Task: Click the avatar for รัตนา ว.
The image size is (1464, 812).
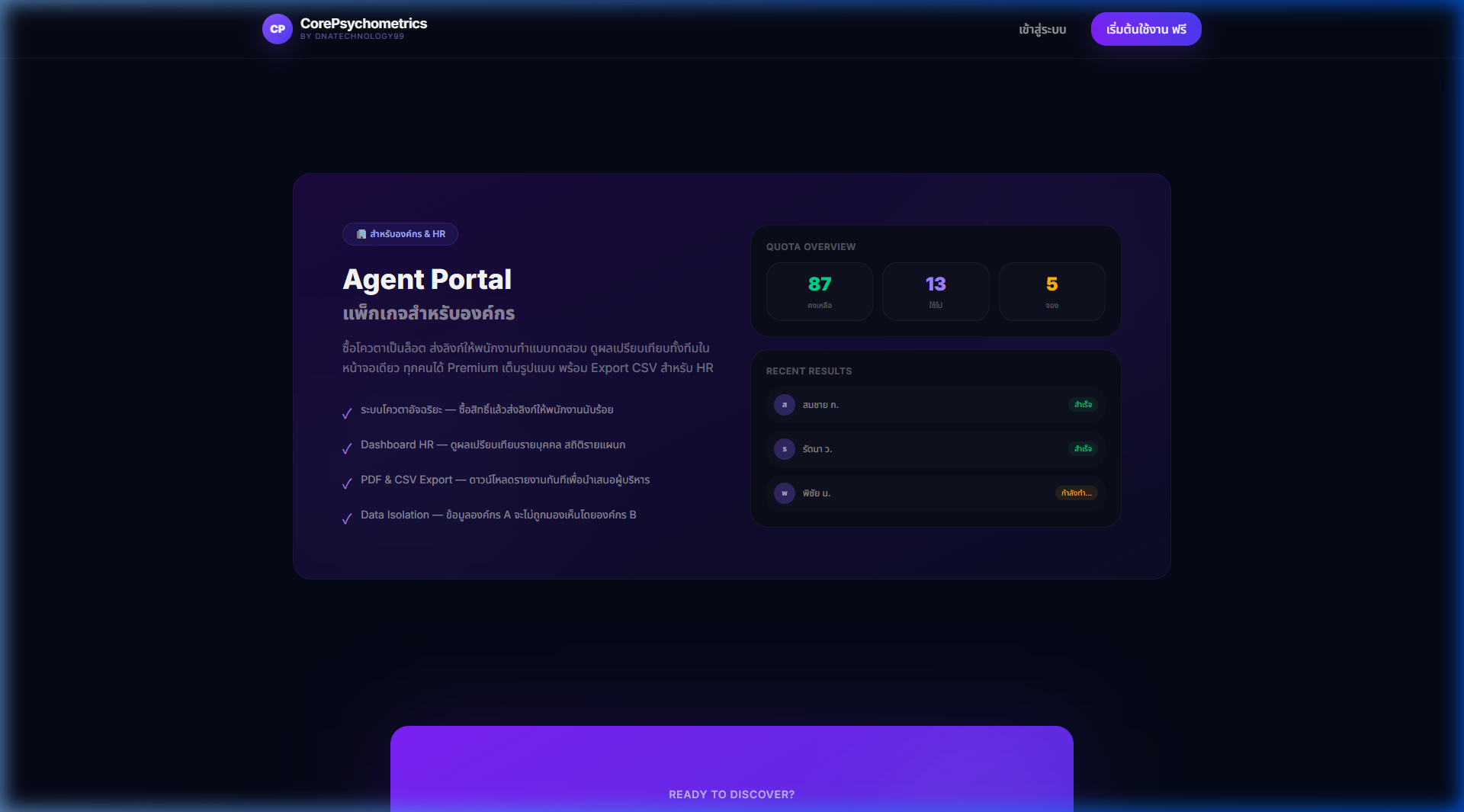Action: point(784,449)
